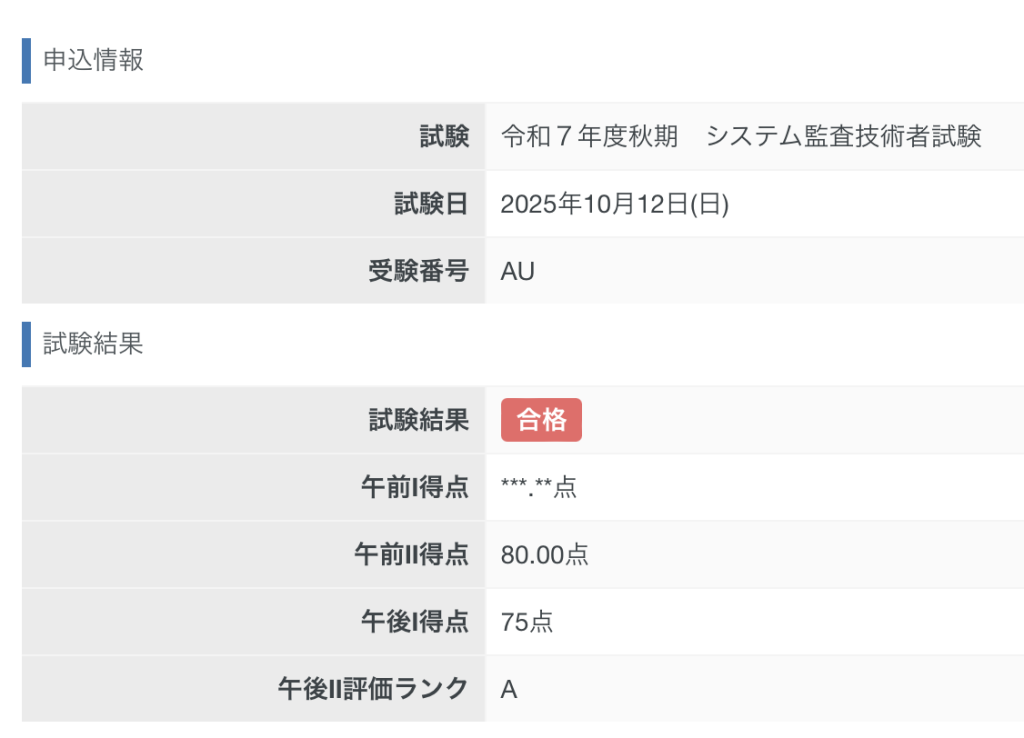Click the 80.00点 score value
The image size is (1024, 738).
544,555
